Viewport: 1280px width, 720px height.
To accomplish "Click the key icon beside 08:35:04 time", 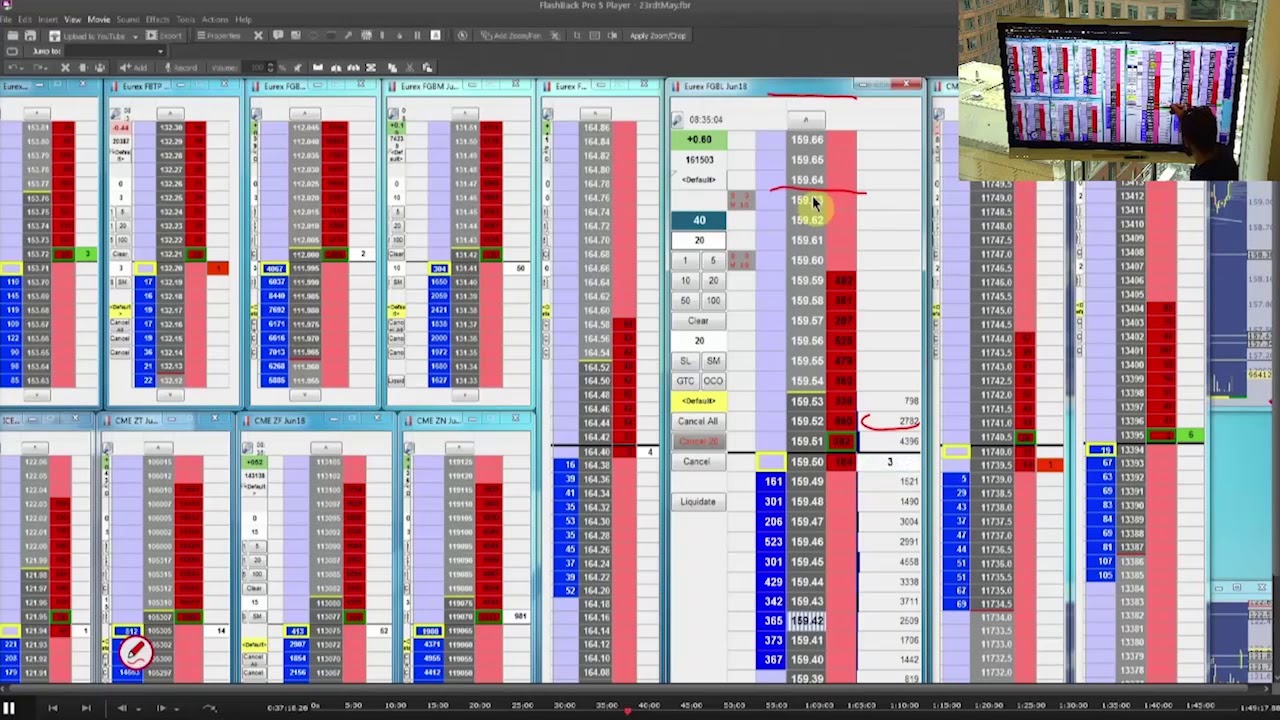I will point(678,120).
